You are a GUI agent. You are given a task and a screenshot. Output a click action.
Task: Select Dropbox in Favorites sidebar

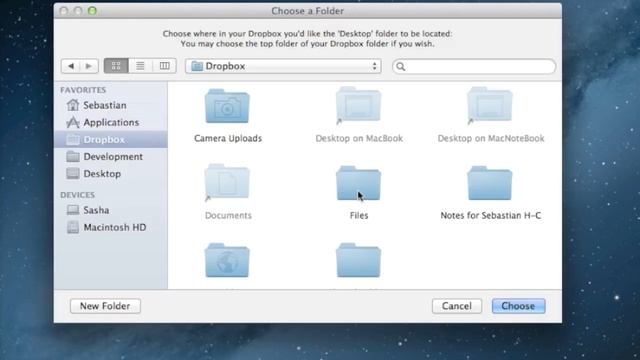point(111,140)
